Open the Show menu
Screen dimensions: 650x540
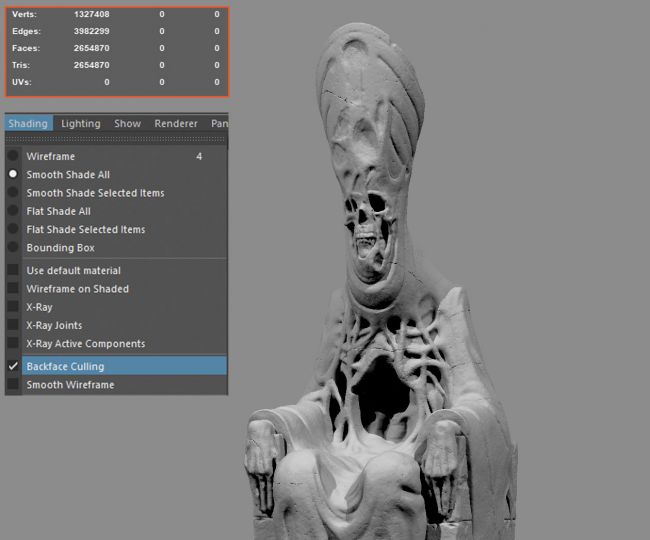tap(128, 123)
